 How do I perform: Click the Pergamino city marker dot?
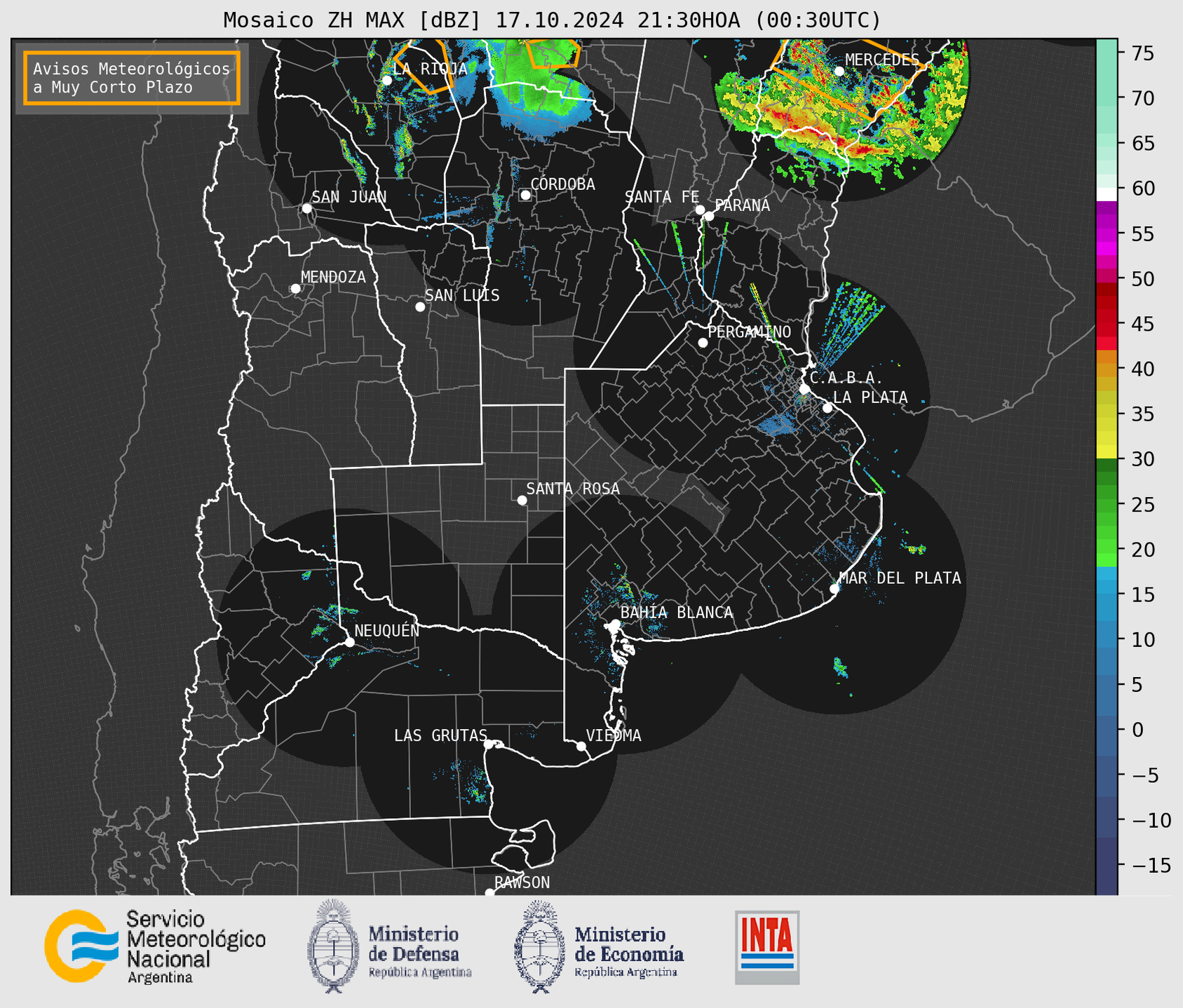click(703, 343)
